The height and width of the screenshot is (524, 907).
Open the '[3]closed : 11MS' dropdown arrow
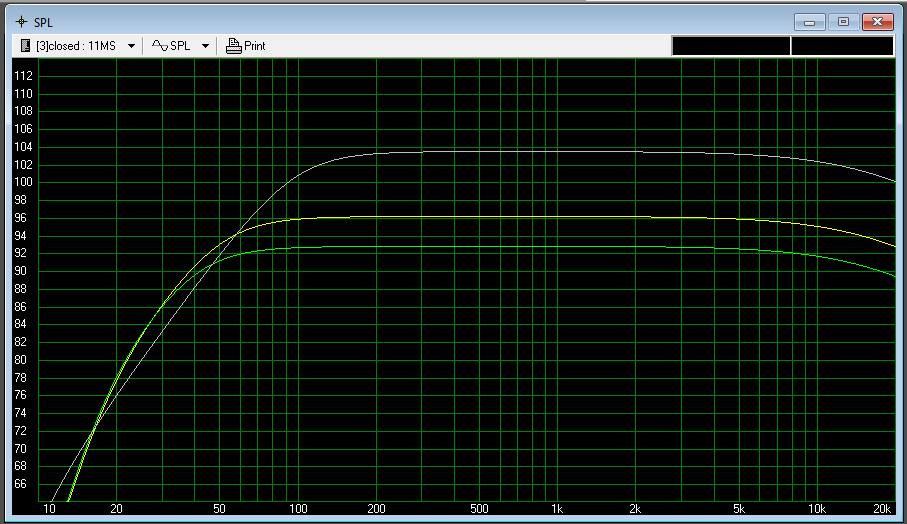pyautogui.click(x=131, y=46)
